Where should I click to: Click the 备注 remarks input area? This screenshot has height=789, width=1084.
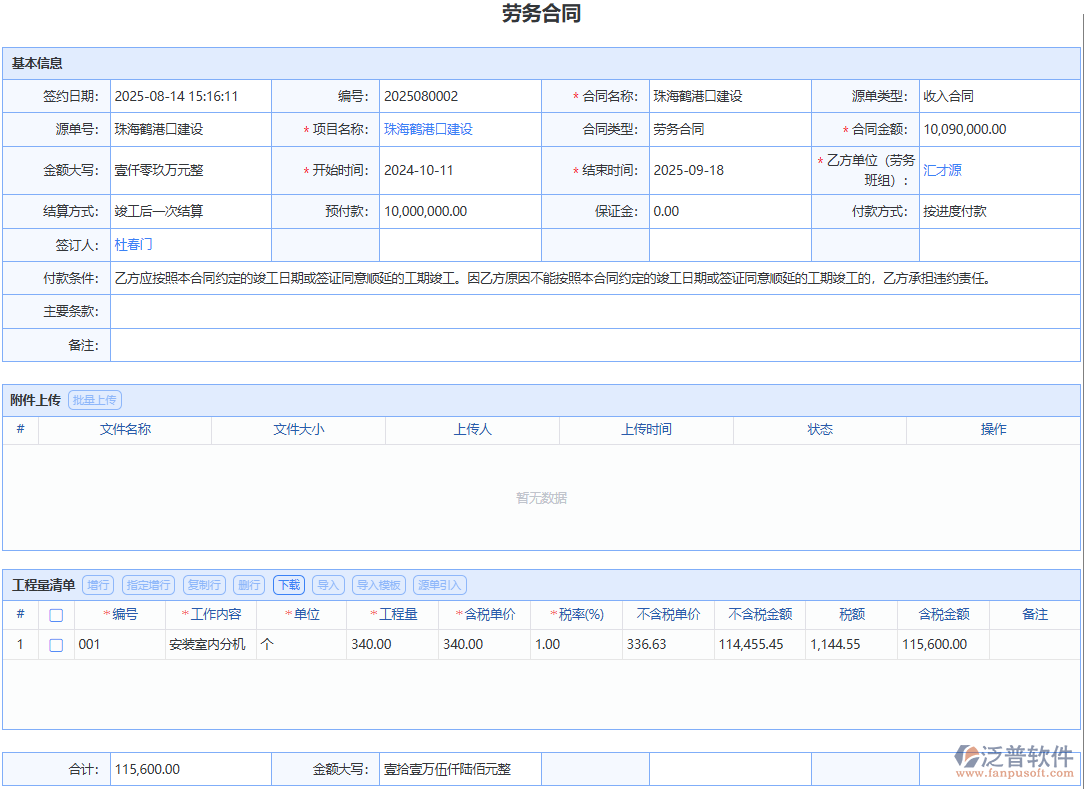point(400,345)
